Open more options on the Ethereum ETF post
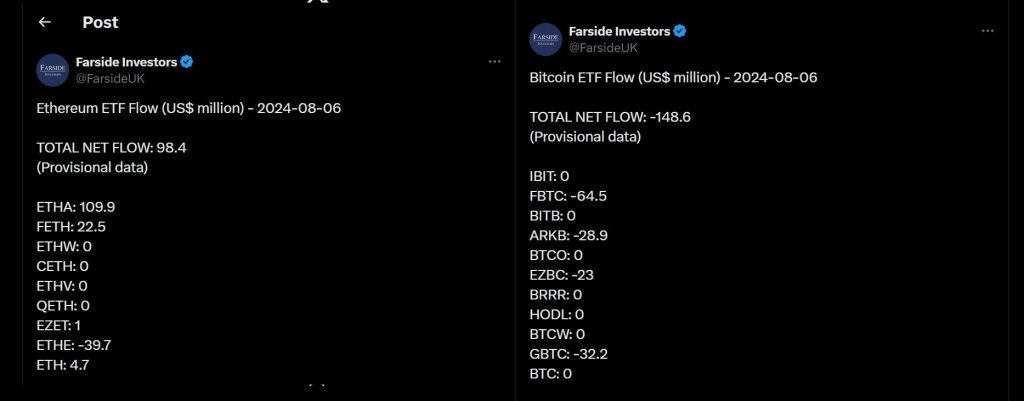The image size is (1024, 401). click(494, 61)
